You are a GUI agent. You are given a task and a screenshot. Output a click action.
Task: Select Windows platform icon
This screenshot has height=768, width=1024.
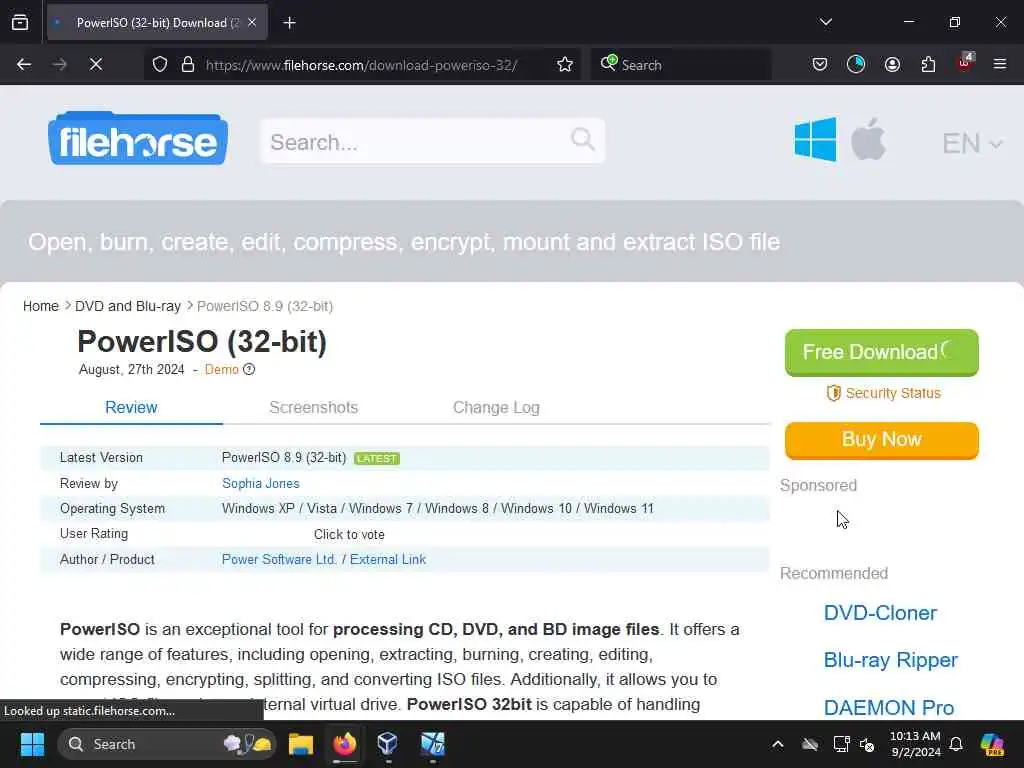pos(815,139)
